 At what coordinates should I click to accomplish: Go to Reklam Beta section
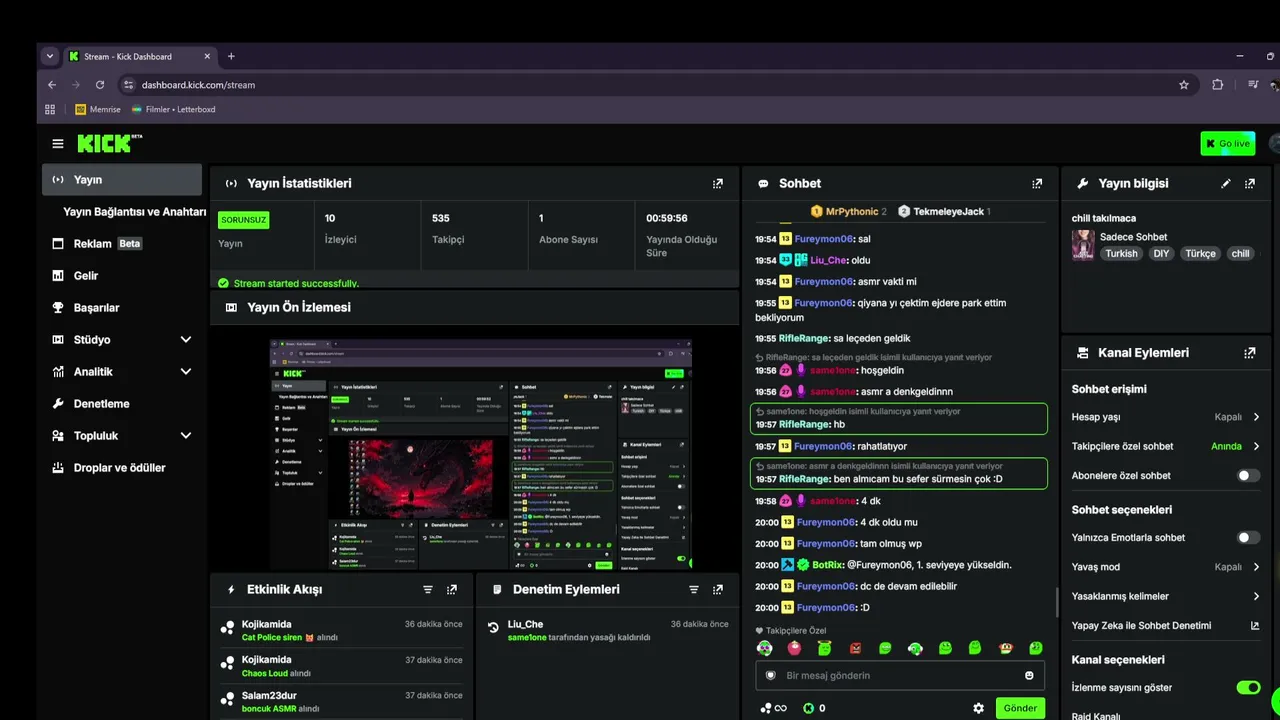(x=122, y=244)
